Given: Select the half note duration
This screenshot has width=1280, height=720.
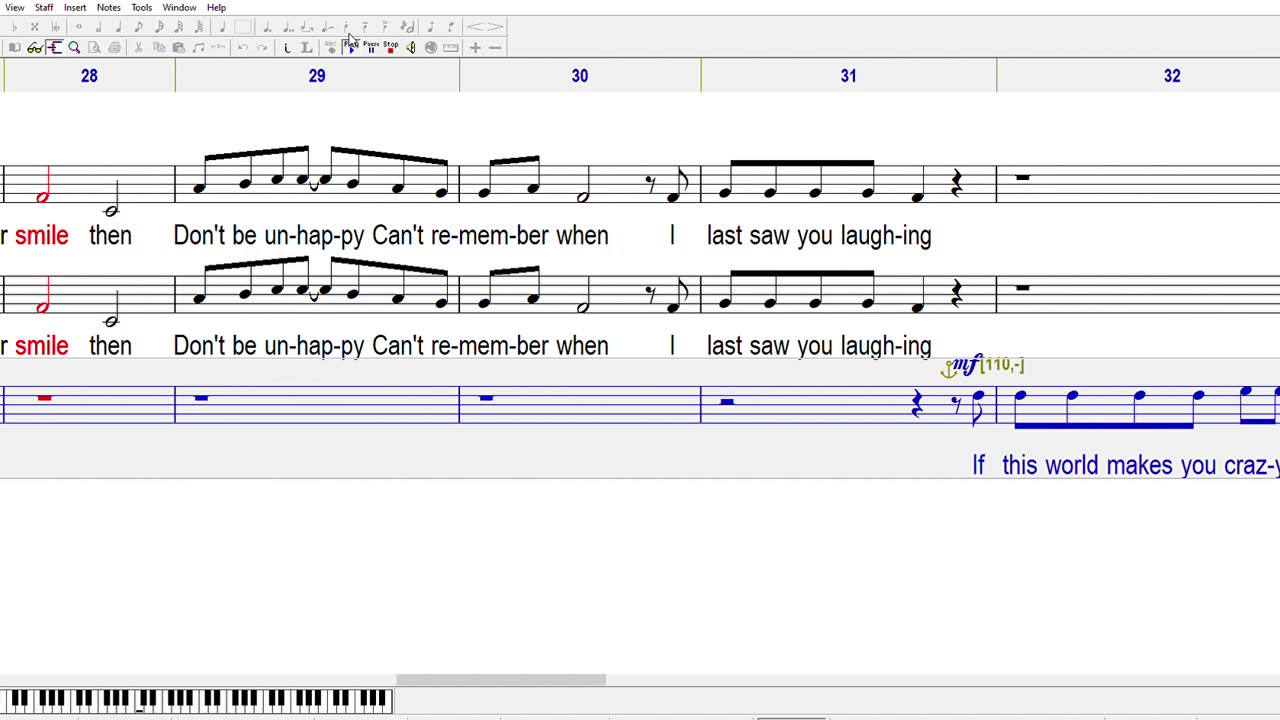Looking at the screenshot, I should [x=98, y=27].
